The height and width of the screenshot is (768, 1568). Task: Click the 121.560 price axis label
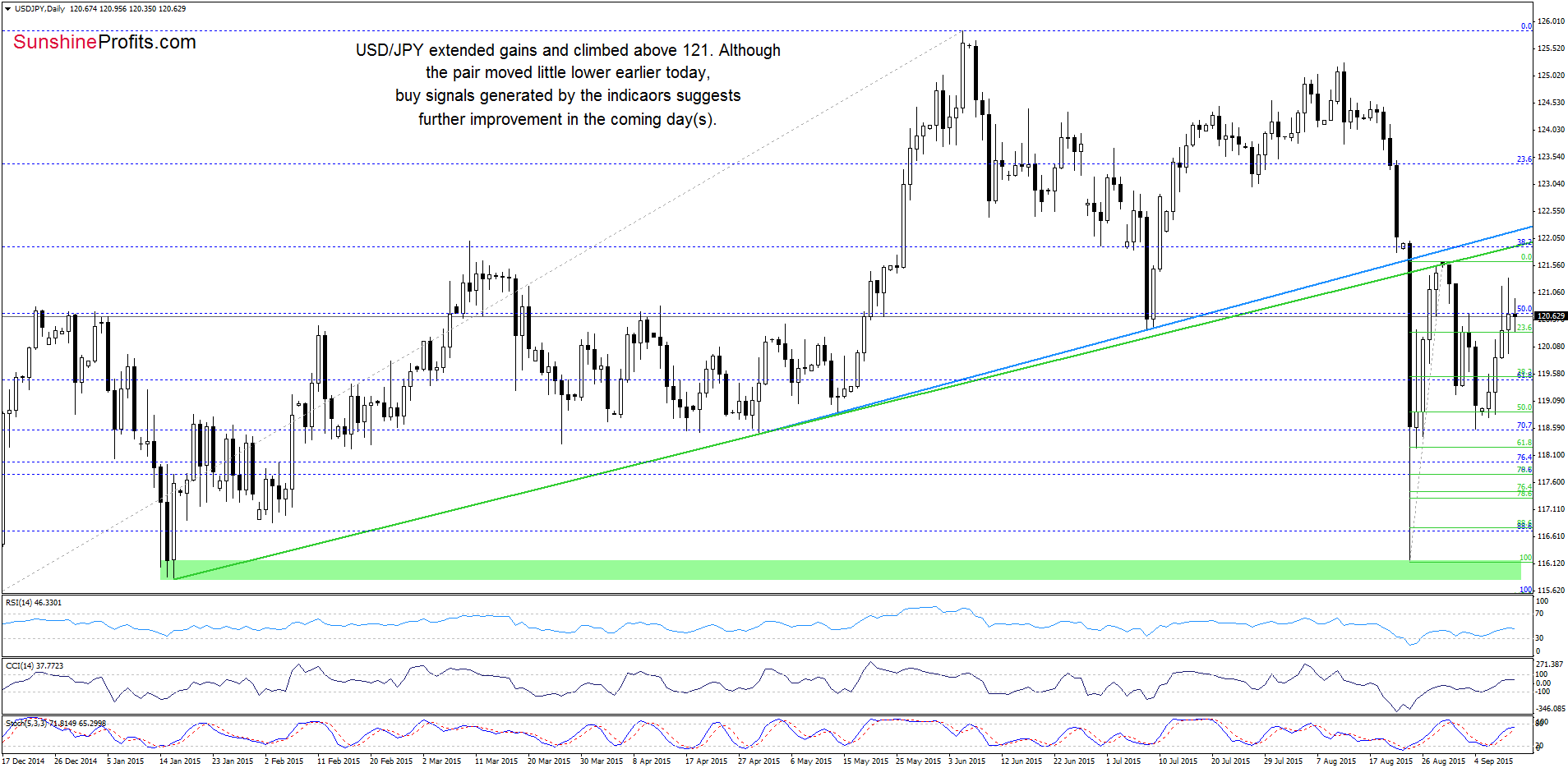coord(1551,265)
